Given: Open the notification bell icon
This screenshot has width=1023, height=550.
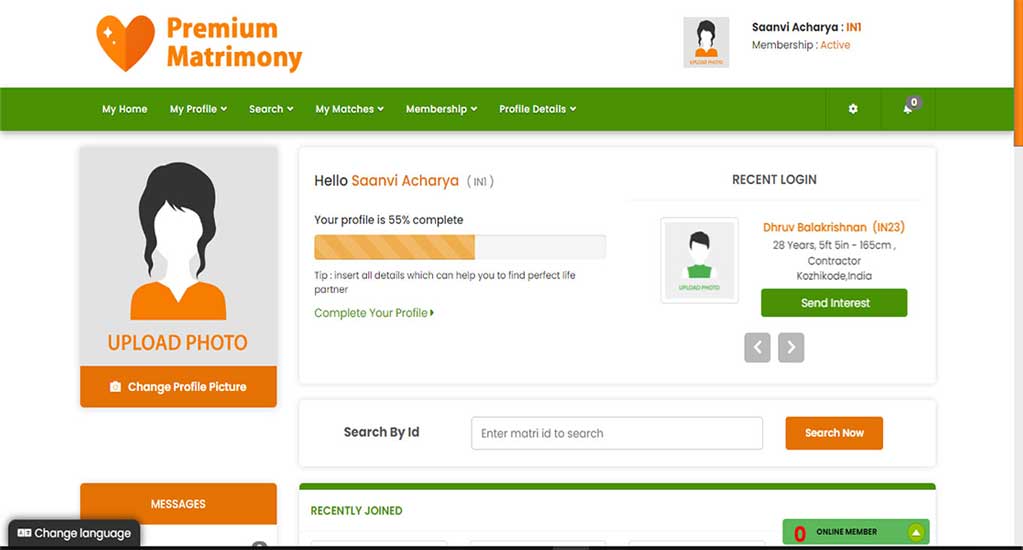Looking at the screenshot, I should click(x=908, y=108).
